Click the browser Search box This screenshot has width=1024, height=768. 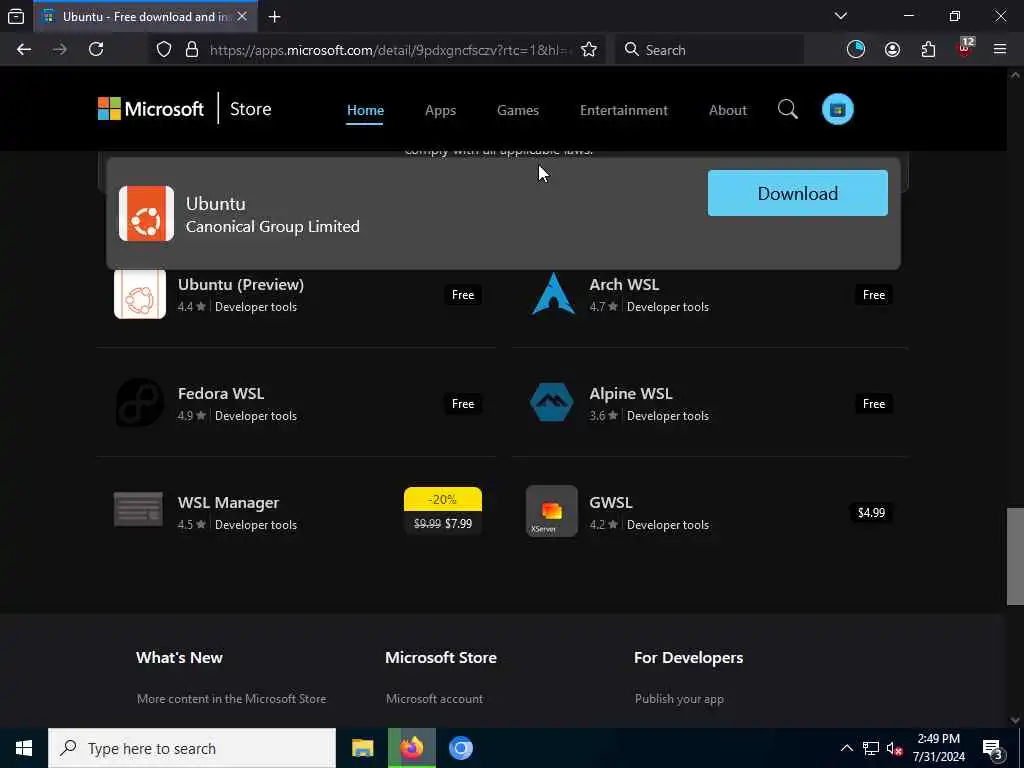pyautogui.click(x=709, y=50)
